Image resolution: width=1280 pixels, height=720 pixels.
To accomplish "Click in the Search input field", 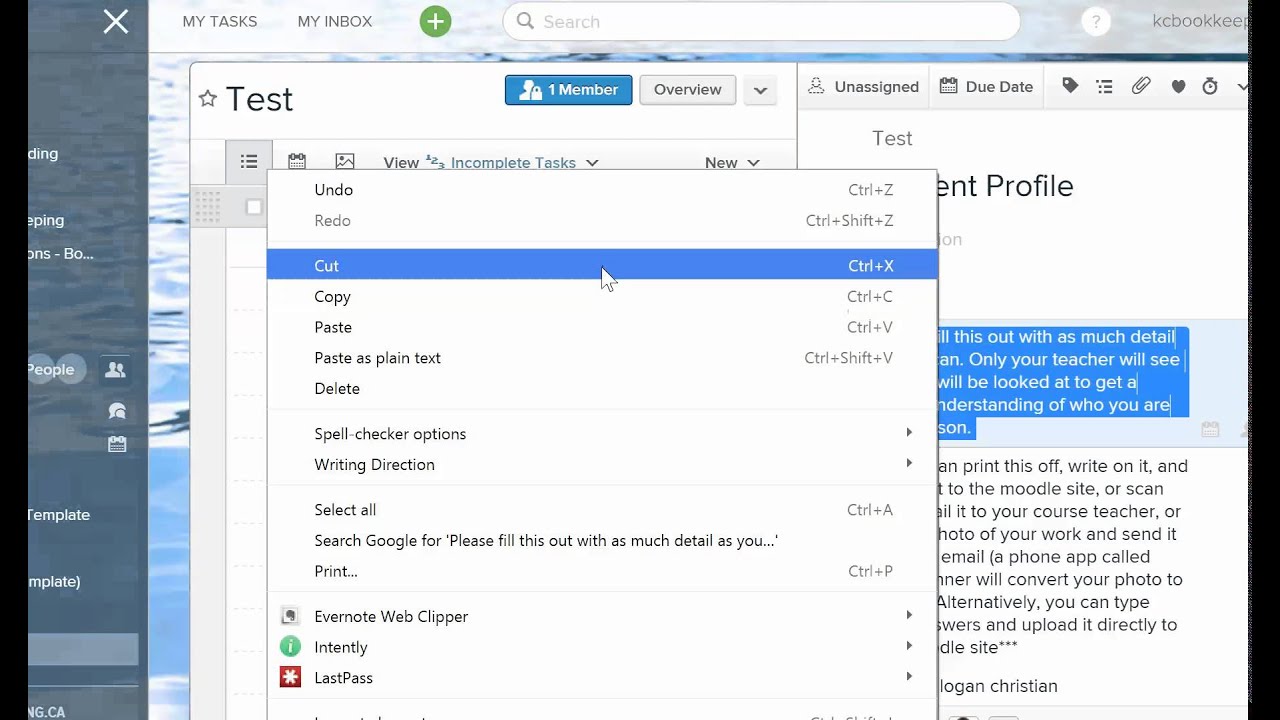I will [x=762, y=21].
